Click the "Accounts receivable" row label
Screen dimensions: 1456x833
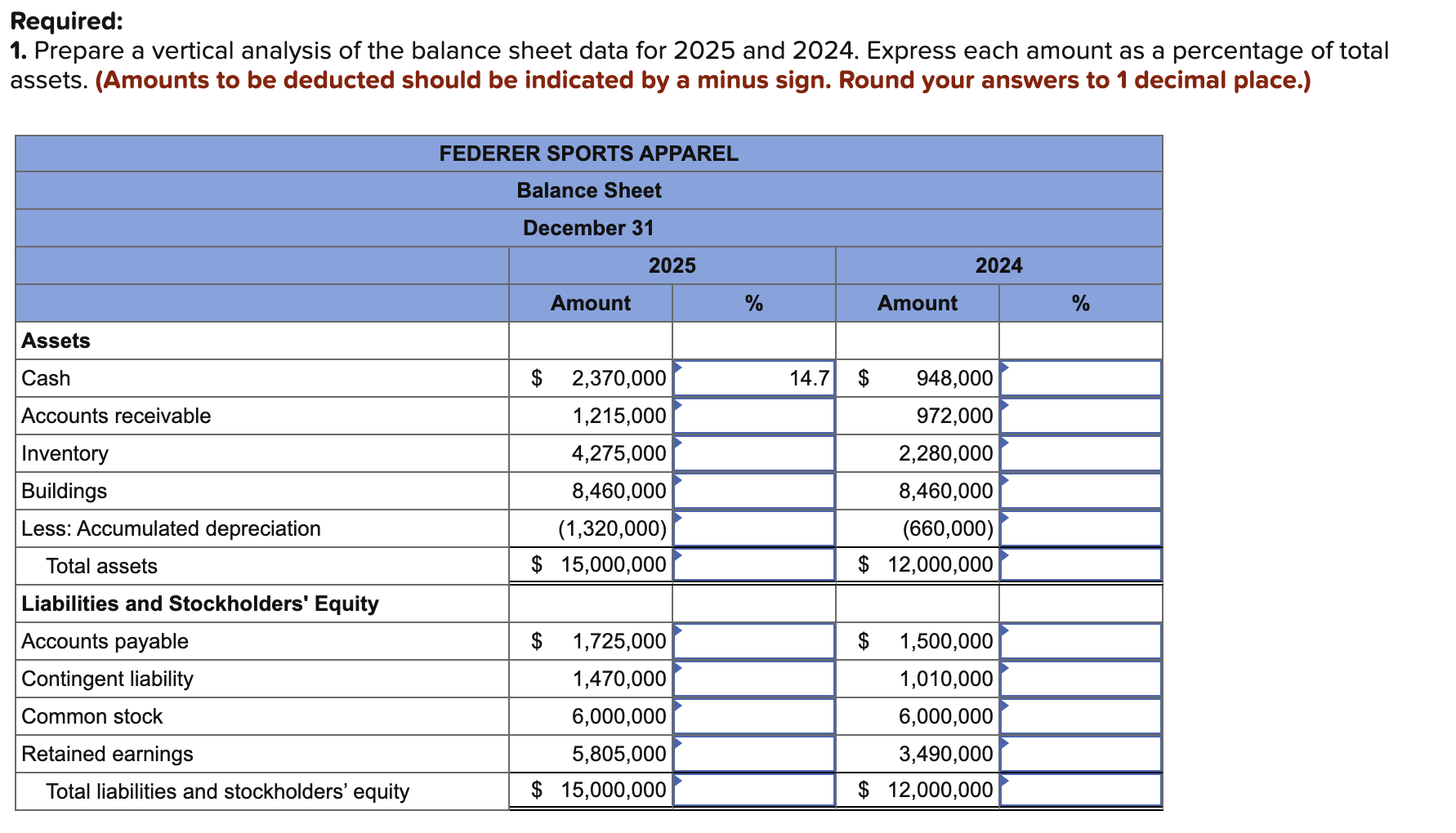(x=116, y=416)
